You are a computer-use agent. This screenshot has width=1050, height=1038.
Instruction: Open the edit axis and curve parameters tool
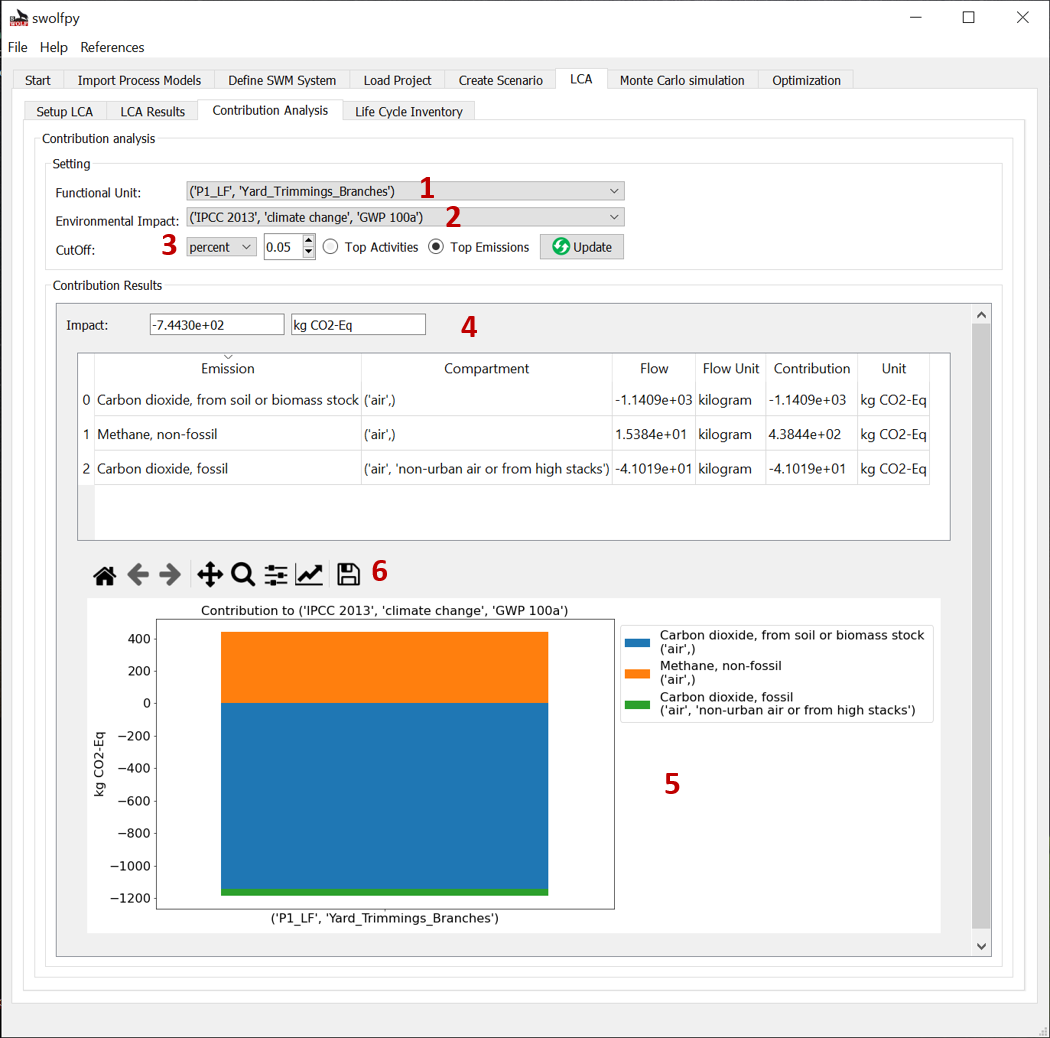309,575
